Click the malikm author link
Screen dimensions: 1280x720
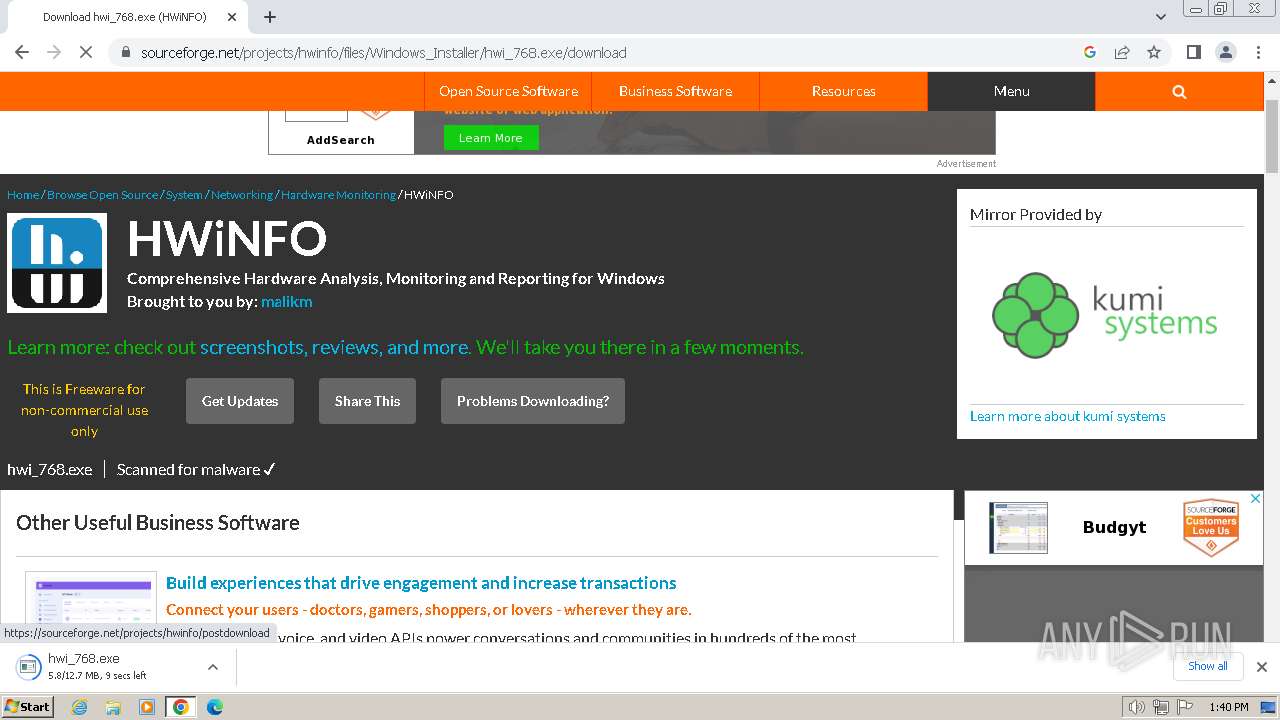click(x=287, y=301)
